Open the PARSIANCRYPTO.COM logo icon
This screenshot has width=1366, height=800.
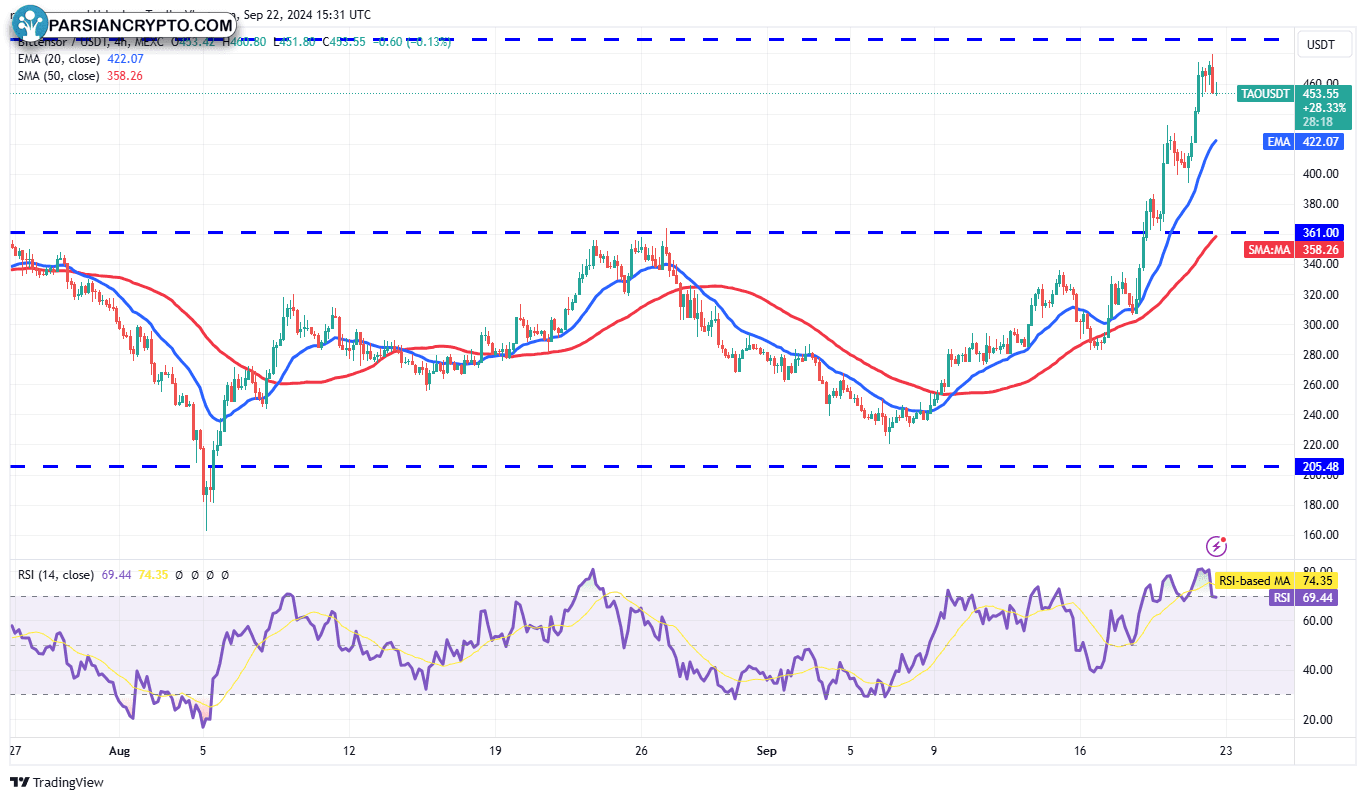pyautogui.click(x=29, y=21)
